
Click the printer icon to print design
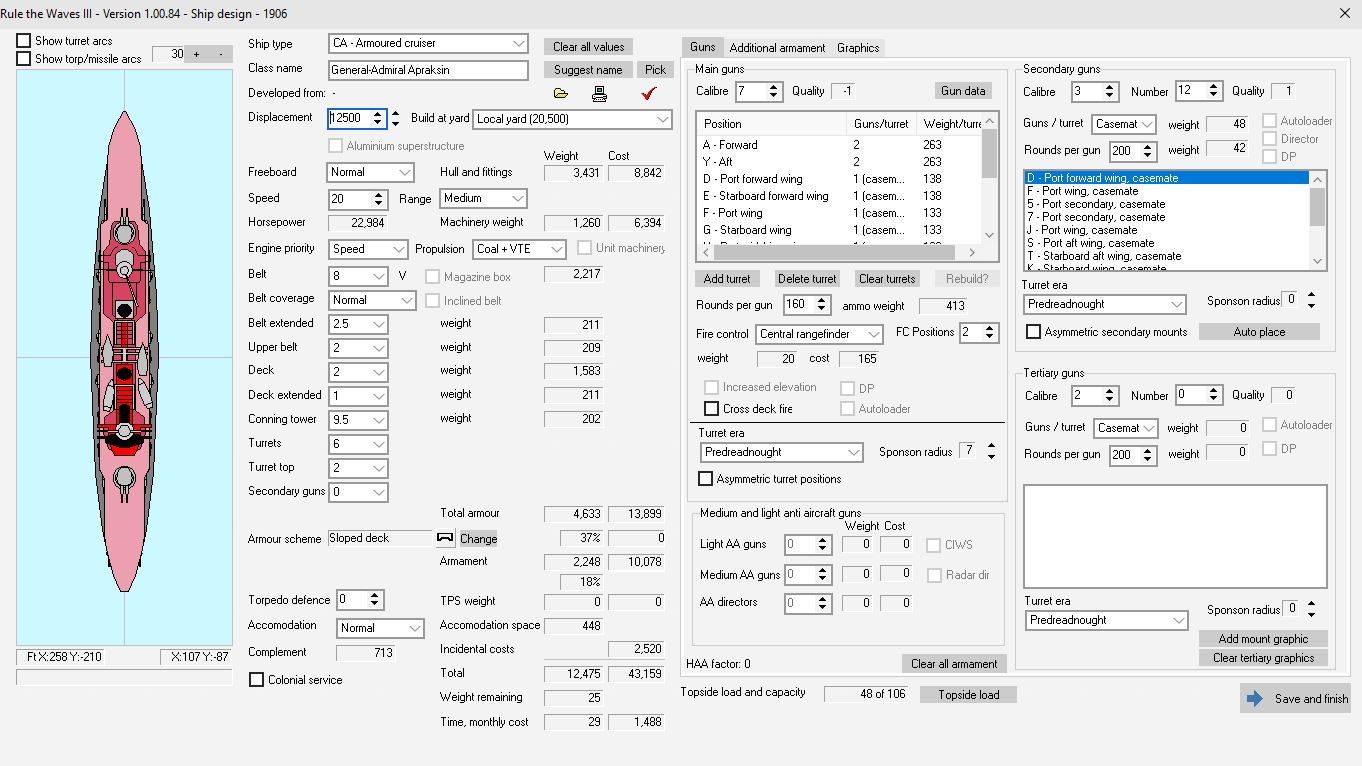[599, 94]
